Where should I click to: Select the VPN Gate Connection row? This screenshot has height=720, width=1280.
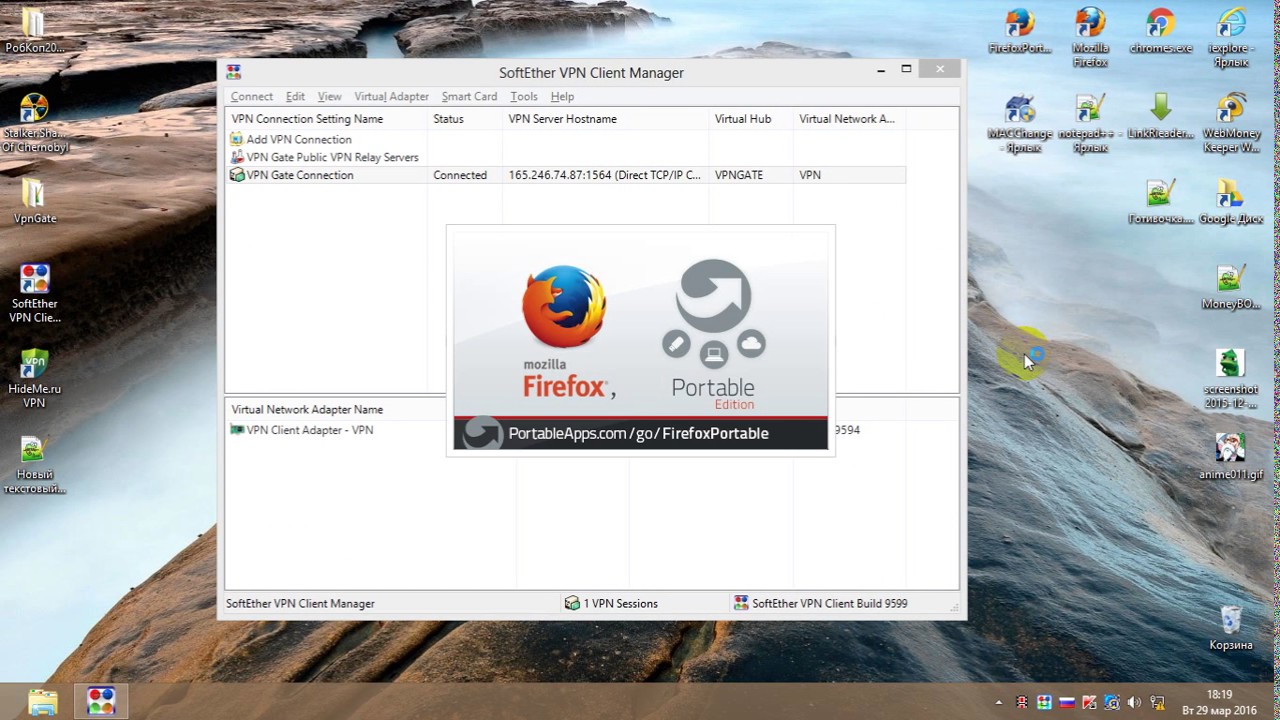pos(566,175)
